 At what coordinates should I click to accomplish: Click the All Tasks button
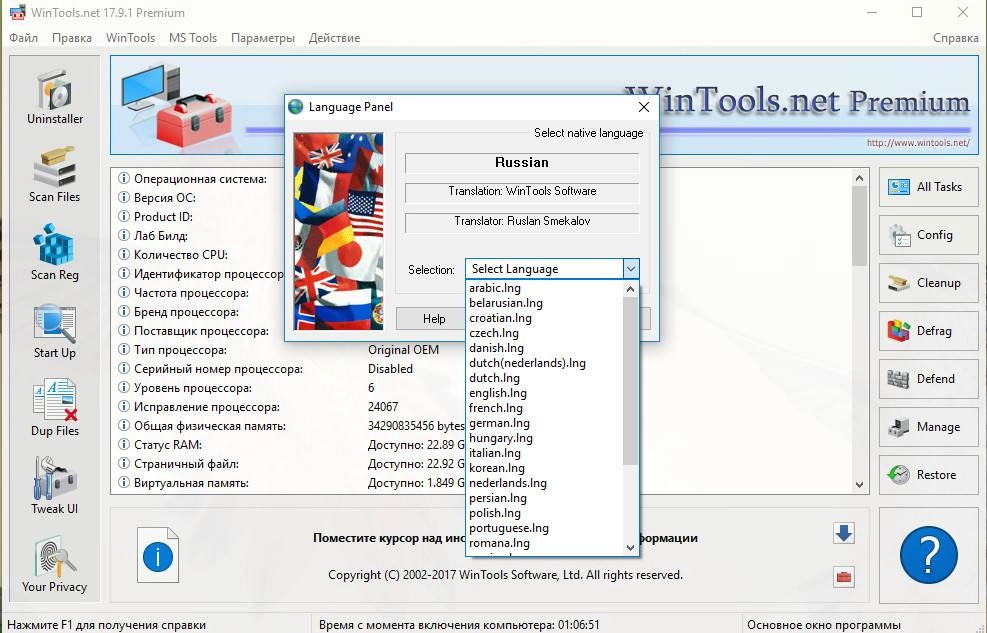[928, 187]
